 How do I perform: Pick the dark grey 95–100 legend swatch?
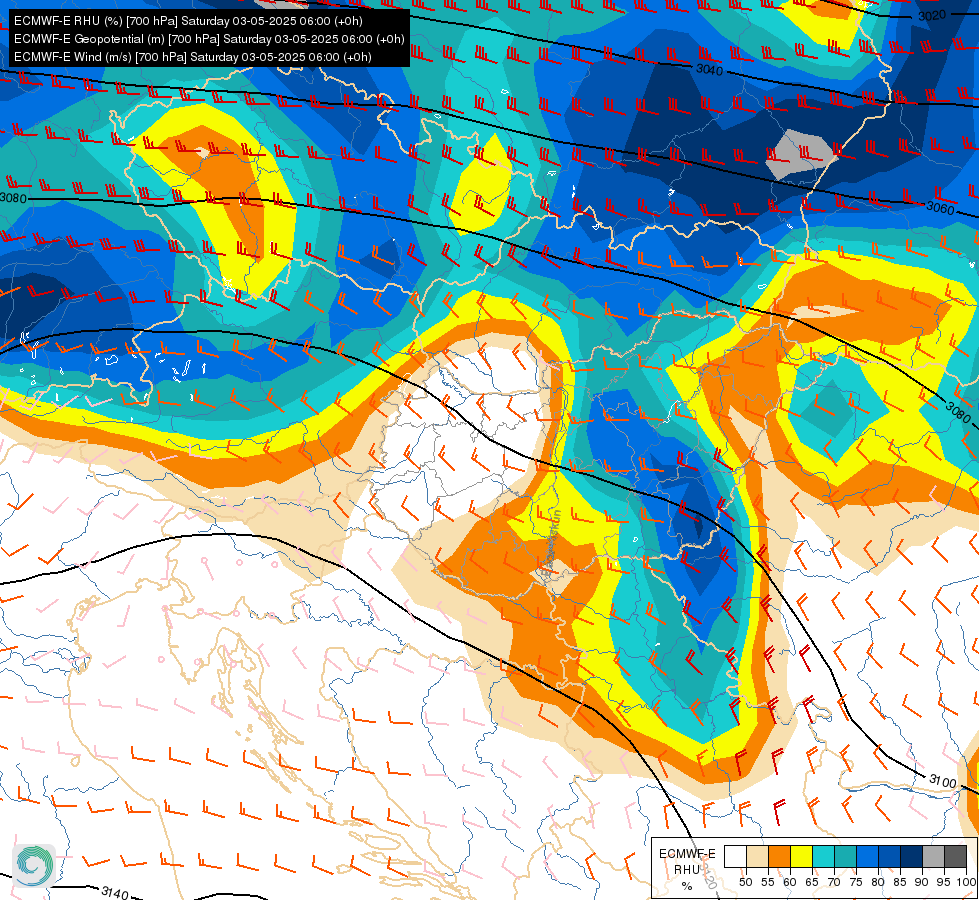[955, 857]
